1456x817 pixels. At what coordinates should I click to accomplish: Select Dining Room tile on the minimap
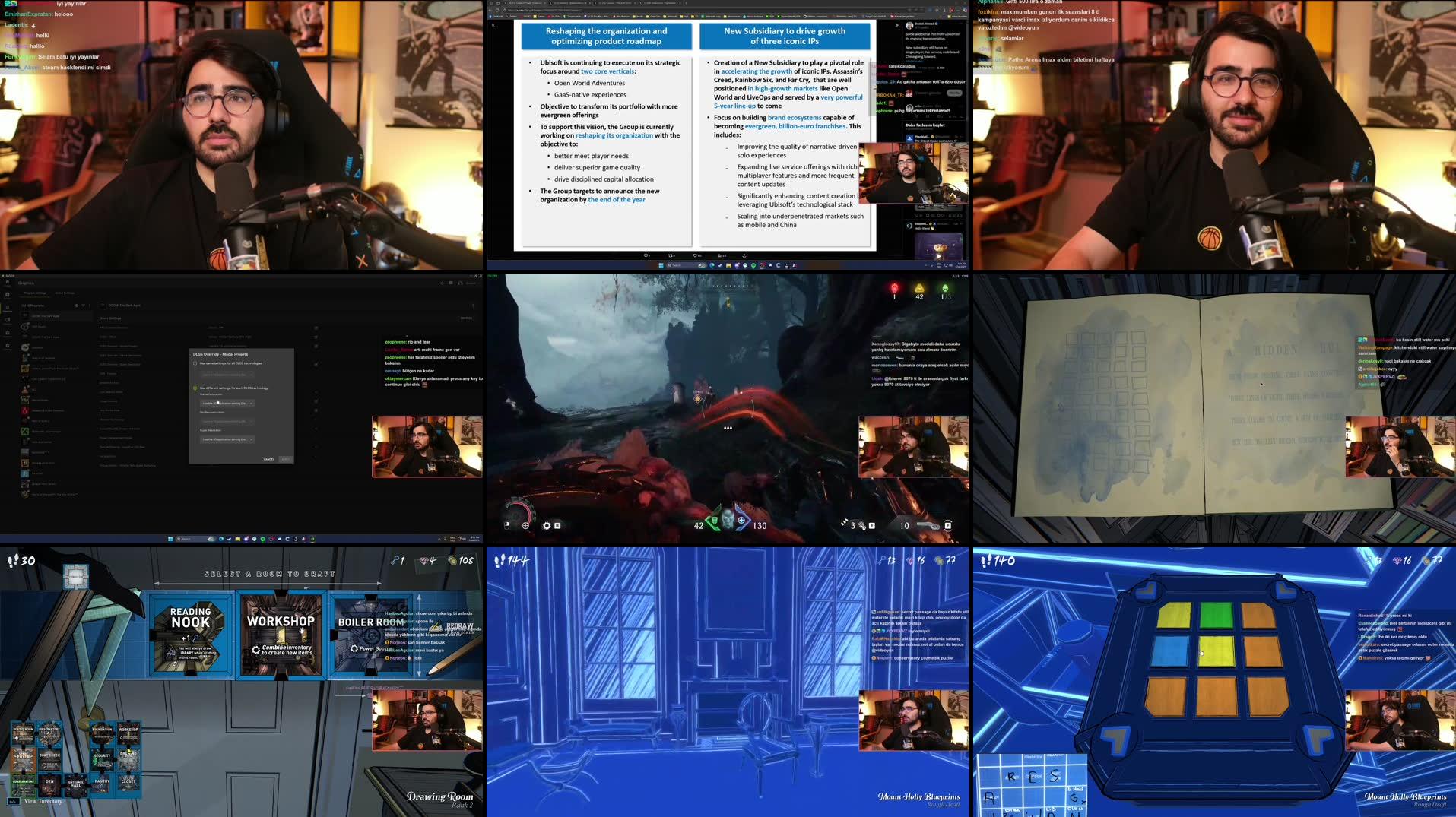pyautogui.click(x=24, y=734)
